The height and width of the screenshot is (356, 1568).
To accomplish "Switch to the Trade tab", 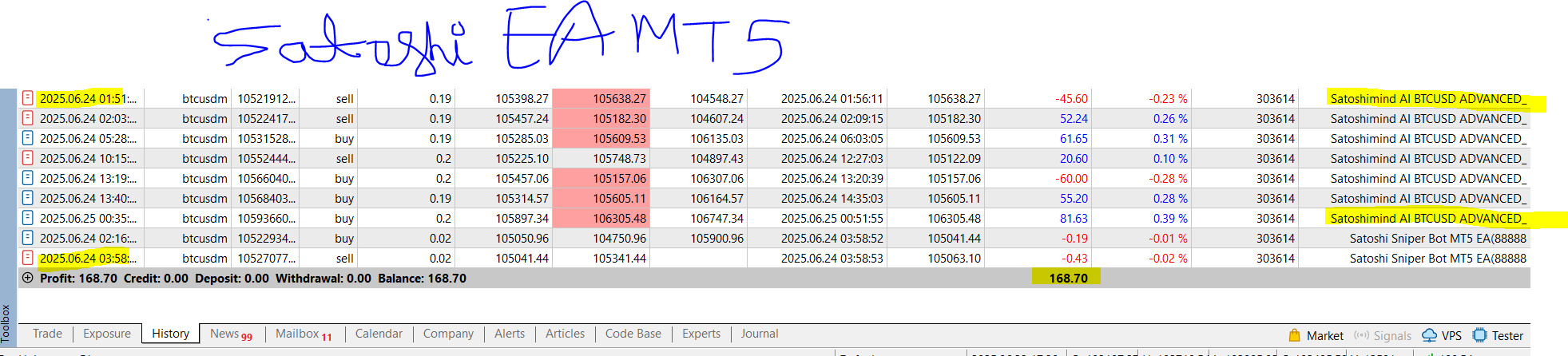I will coord(47,334).
